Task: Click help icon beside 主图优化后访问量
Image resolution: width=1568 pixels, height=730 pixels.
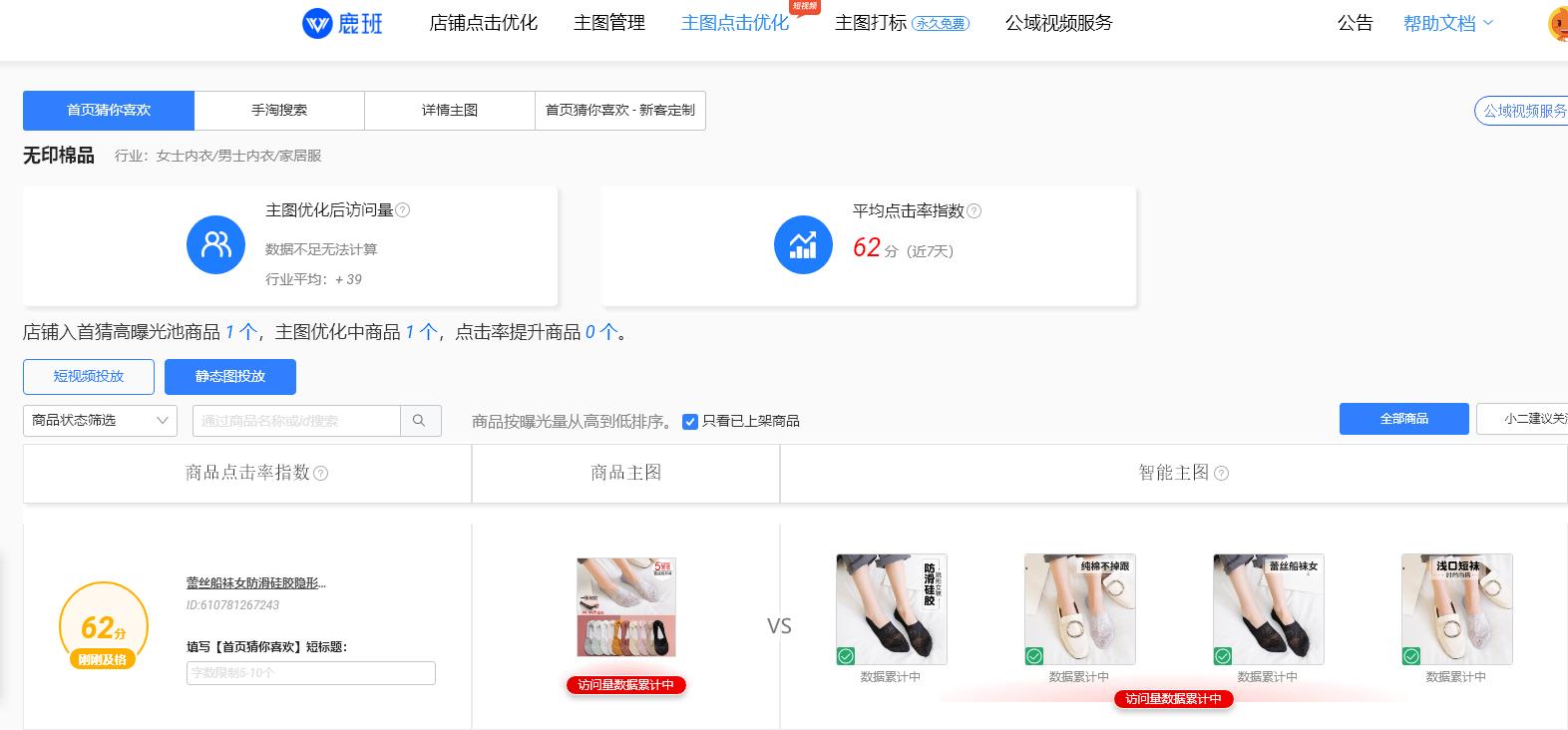Action: 403,210
